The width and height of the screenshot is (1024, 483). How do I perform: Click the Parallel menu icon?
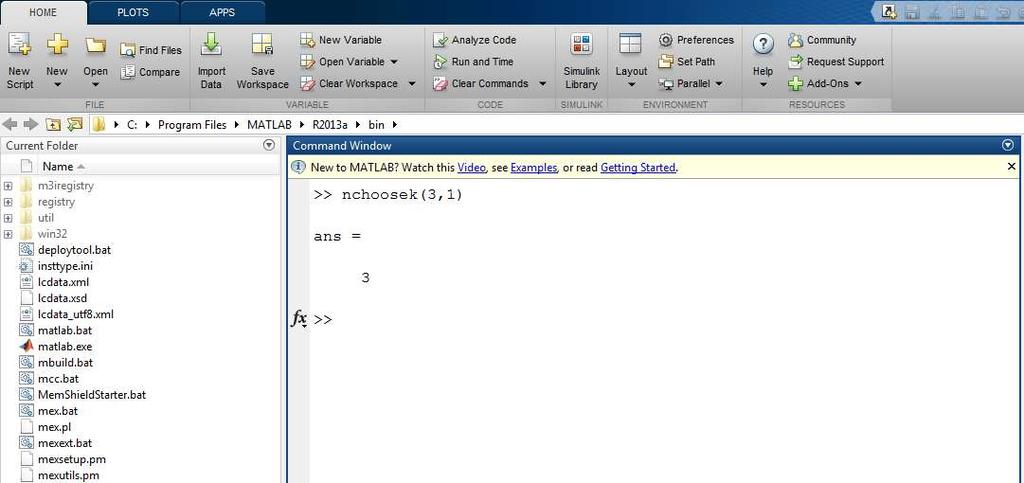665,84
